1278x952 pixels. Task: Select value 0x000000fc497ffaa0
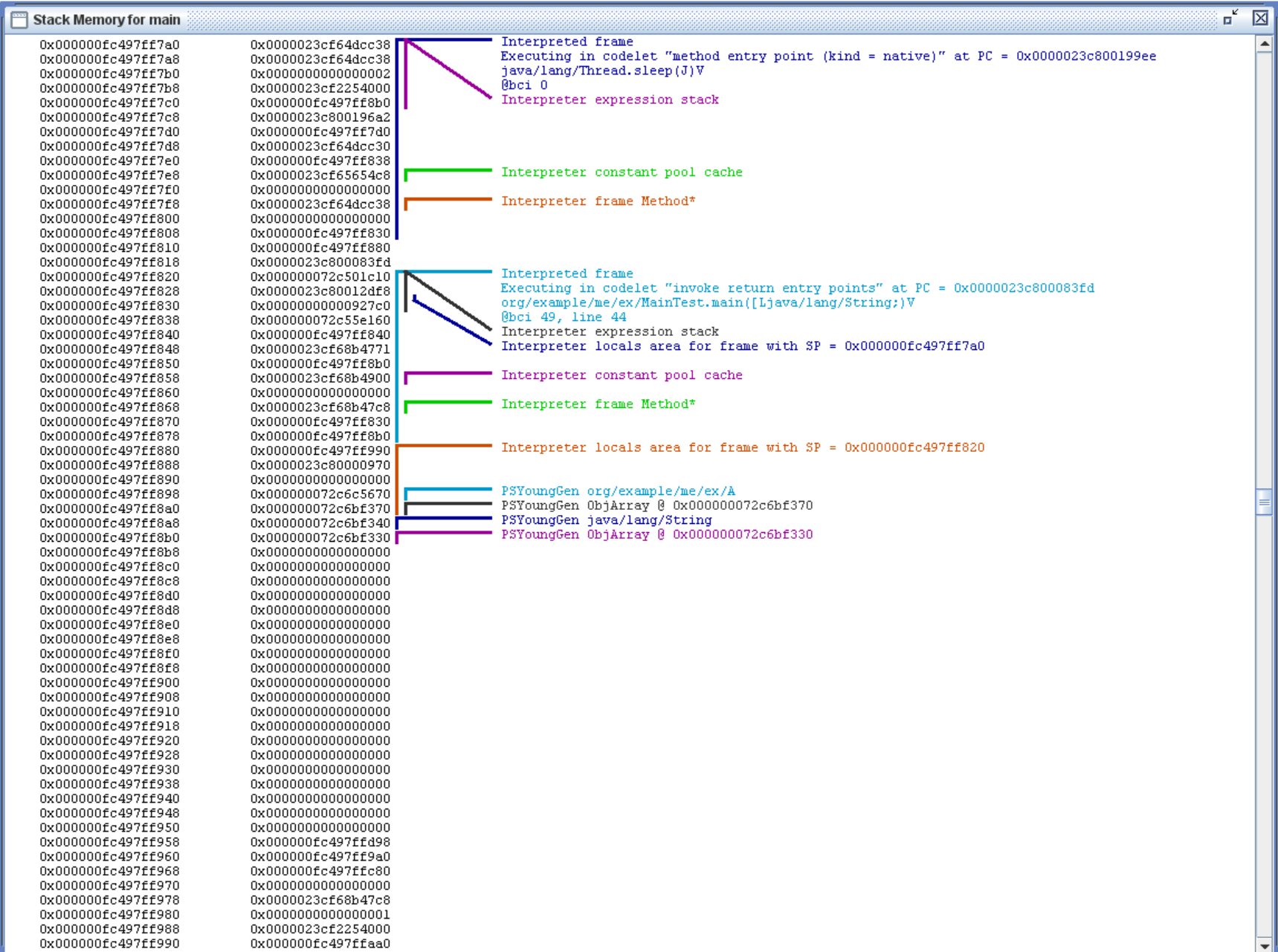tap(320, 944)
